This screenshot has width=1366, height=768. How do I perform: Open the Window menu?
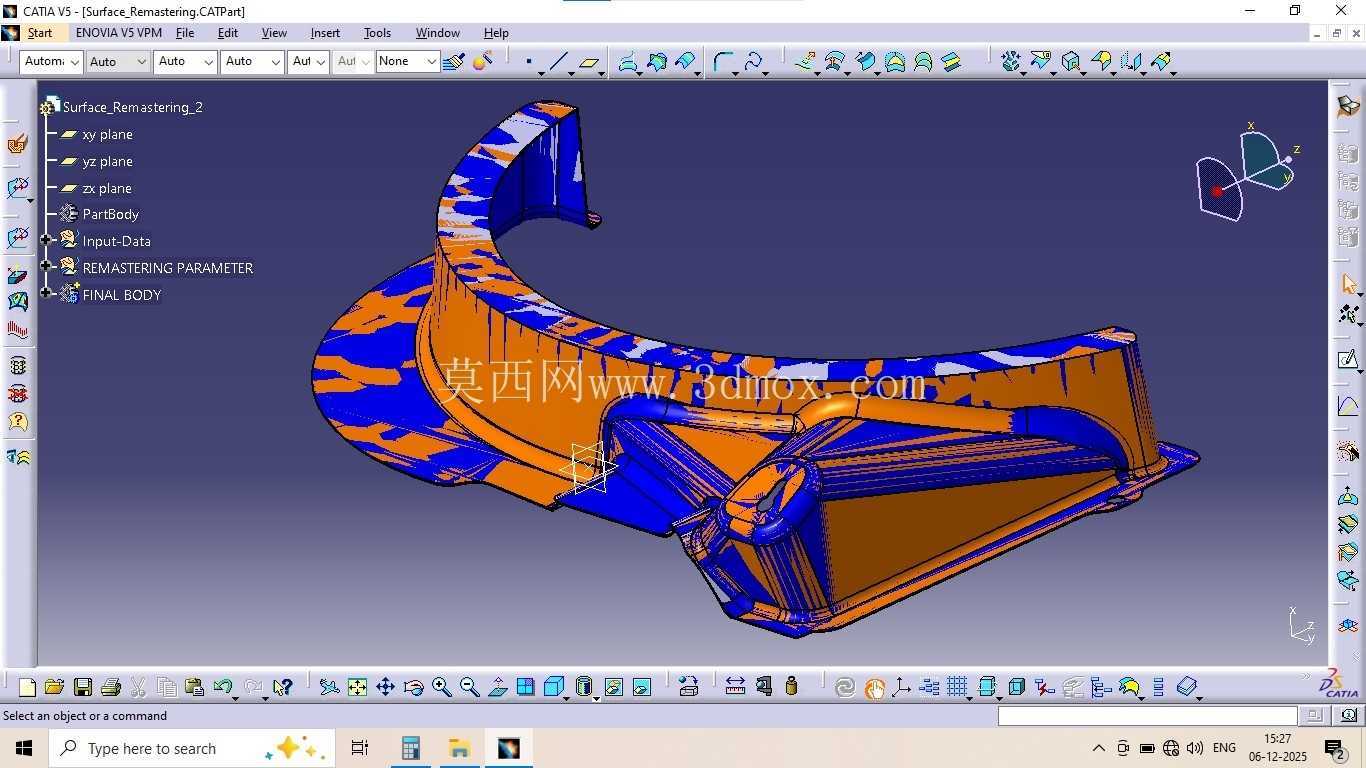[438, 33]
